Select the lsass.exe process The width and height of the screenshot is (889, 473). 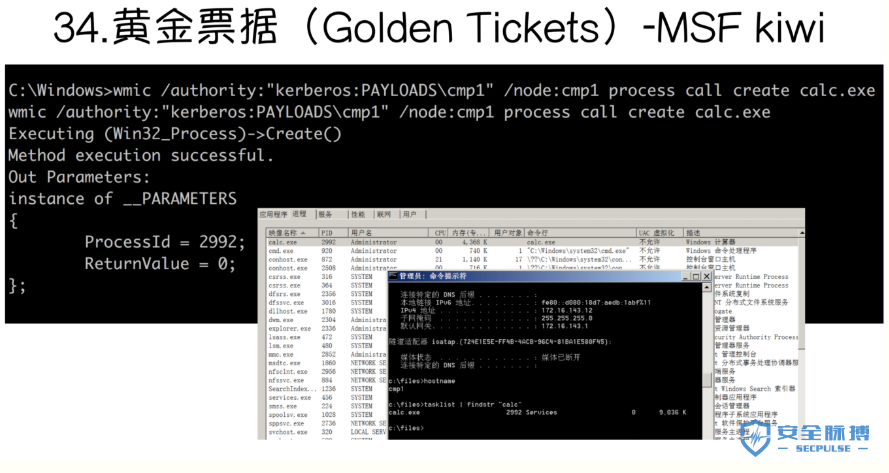[327, 337]
